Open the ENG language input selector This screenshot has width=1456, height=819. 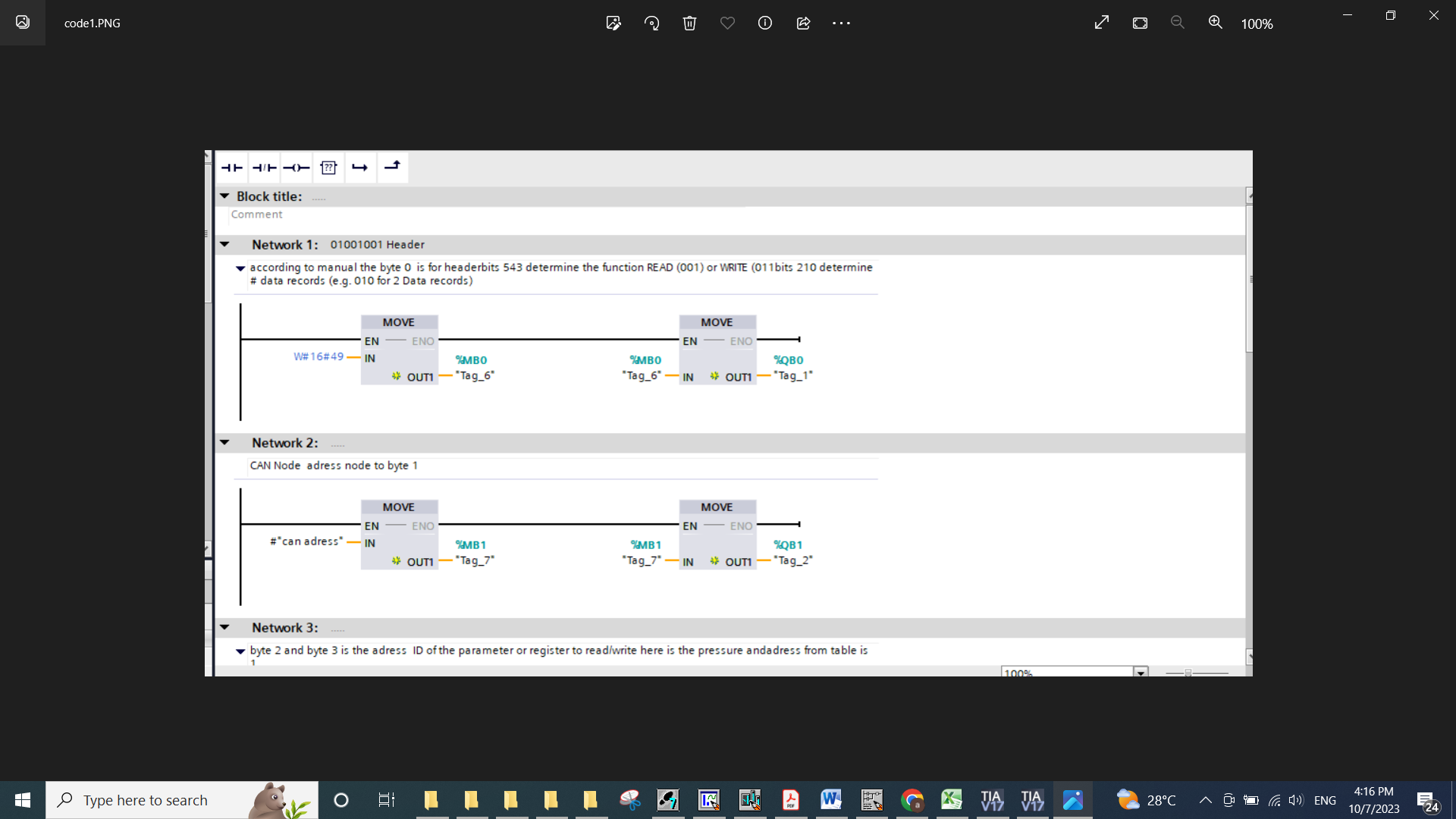(x=1325, y=800)
